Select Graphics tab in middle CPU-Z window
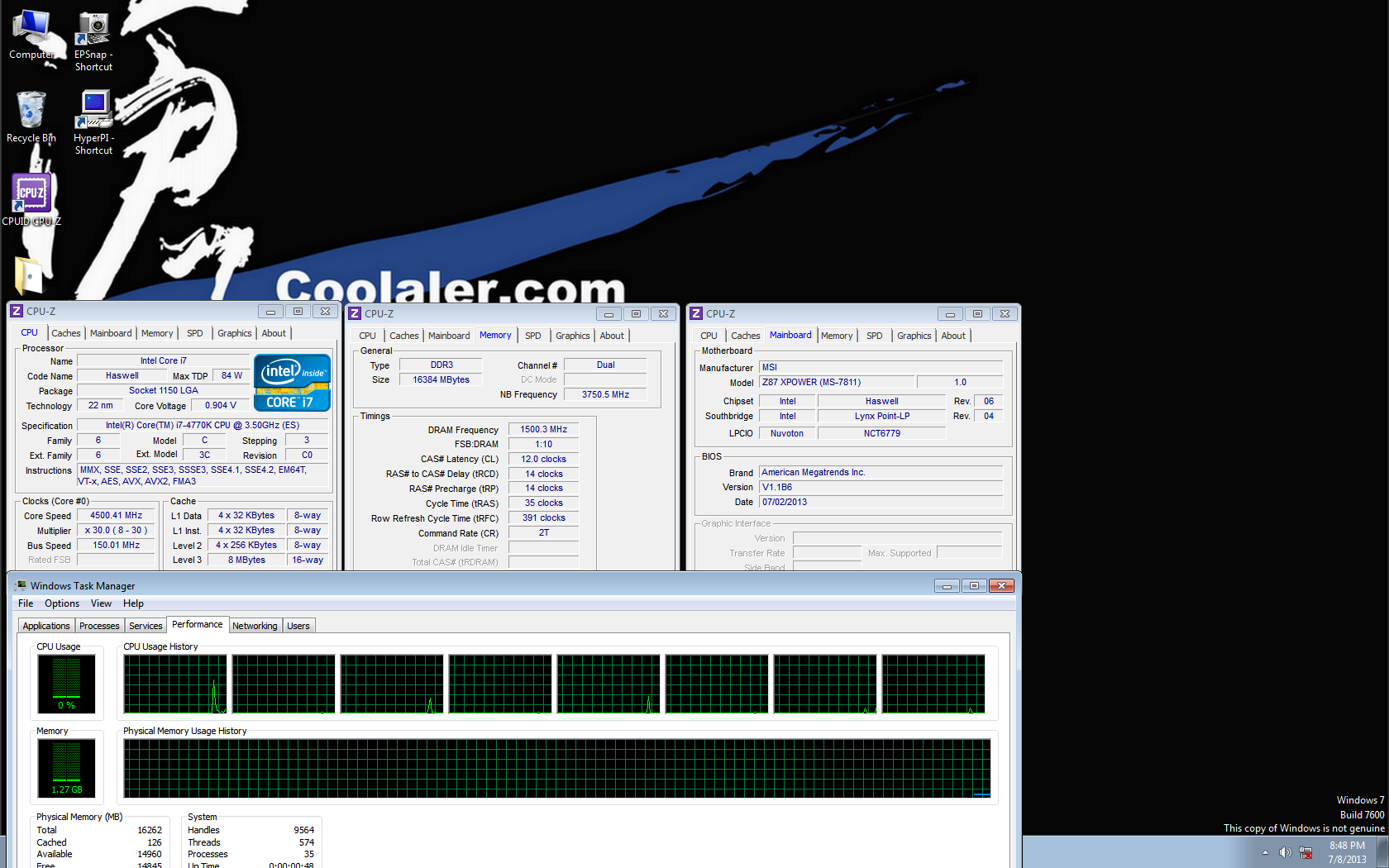The height and width of the screenshot is (868, 1389). [573, 336]
